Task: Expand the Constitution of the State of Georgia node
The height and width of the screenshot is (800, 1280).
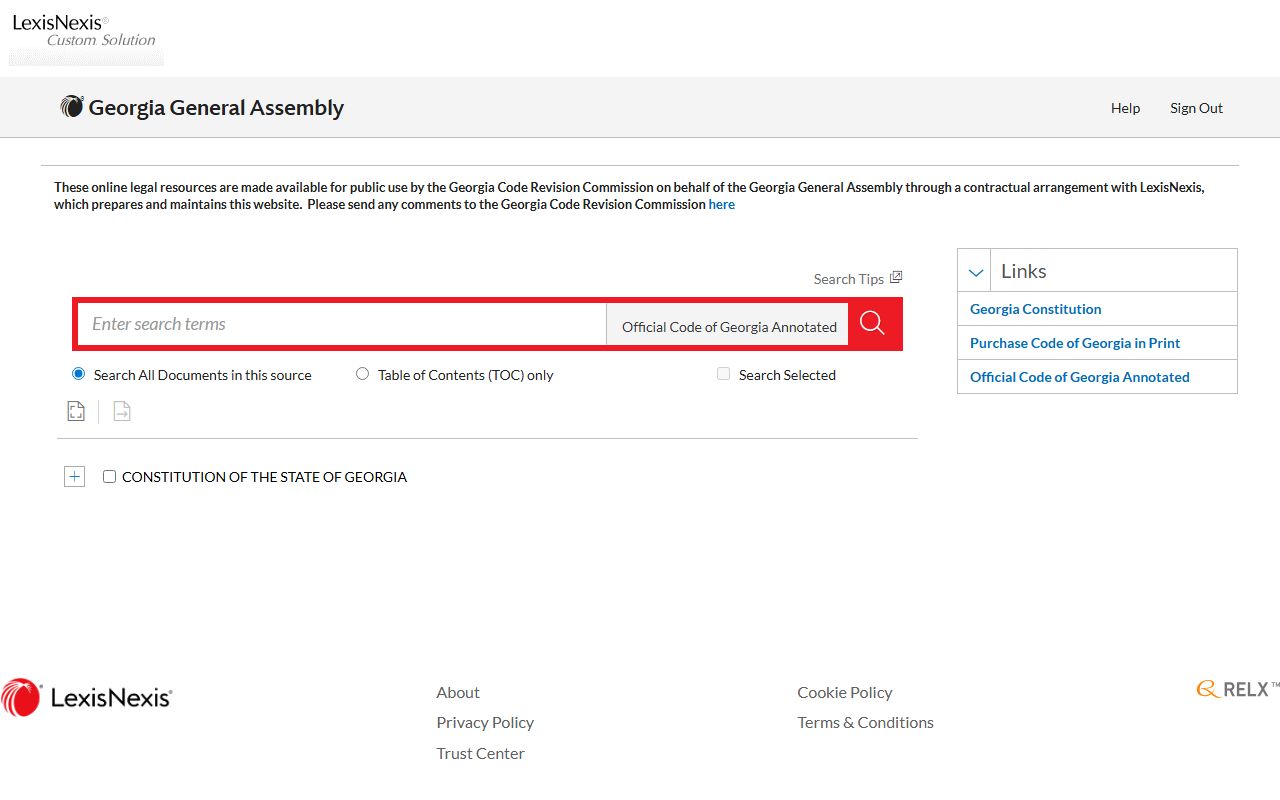Action: click(x=74, y=477)
